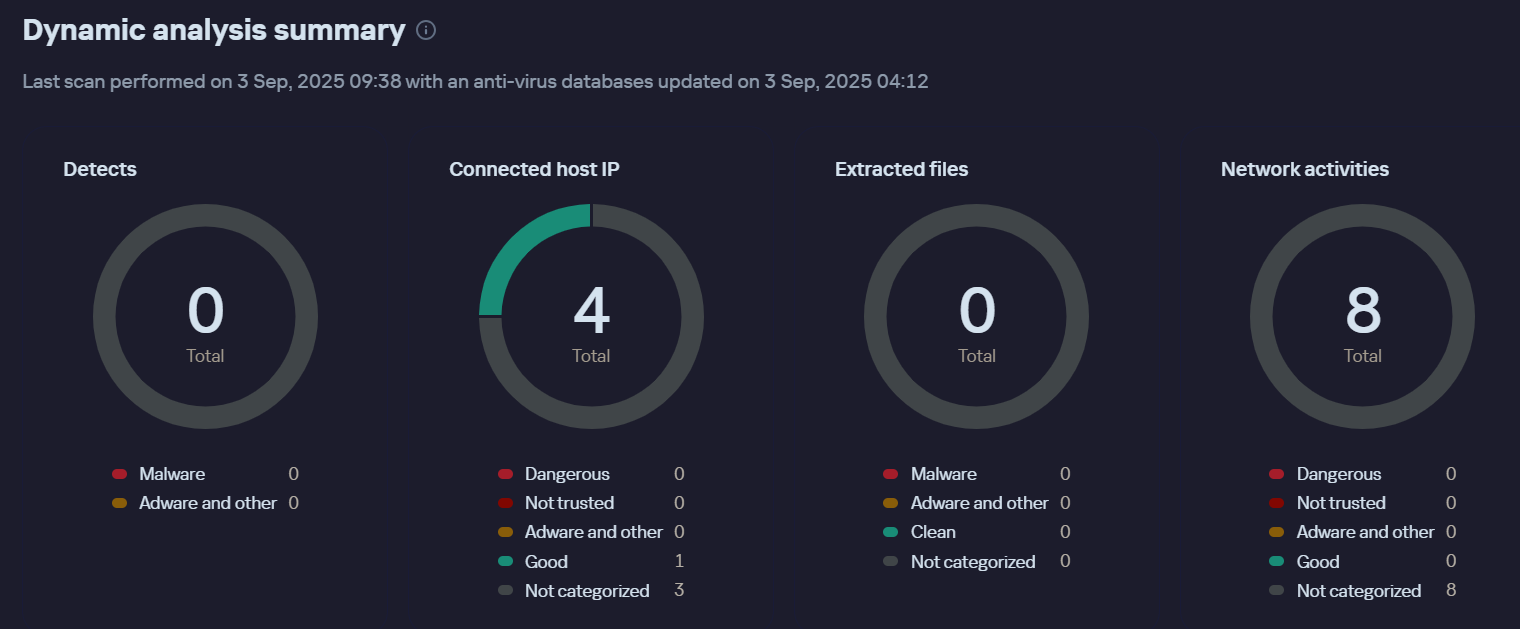Click the Network activities total of 8
Viewport: 1520px width, 629px height.
click(x=1363, y=315)
